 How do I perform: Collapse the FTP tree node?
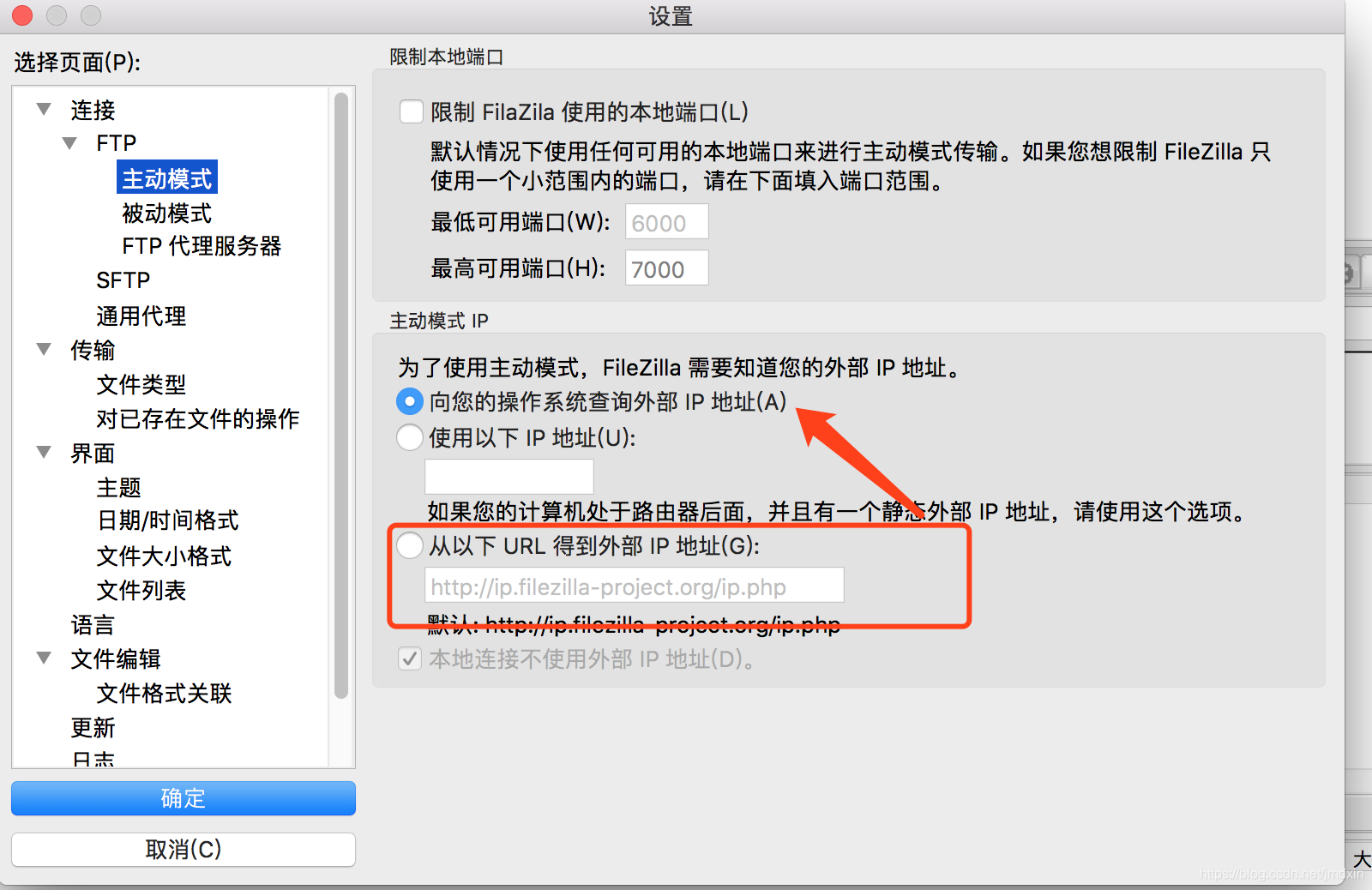click(x=69, y=142)
